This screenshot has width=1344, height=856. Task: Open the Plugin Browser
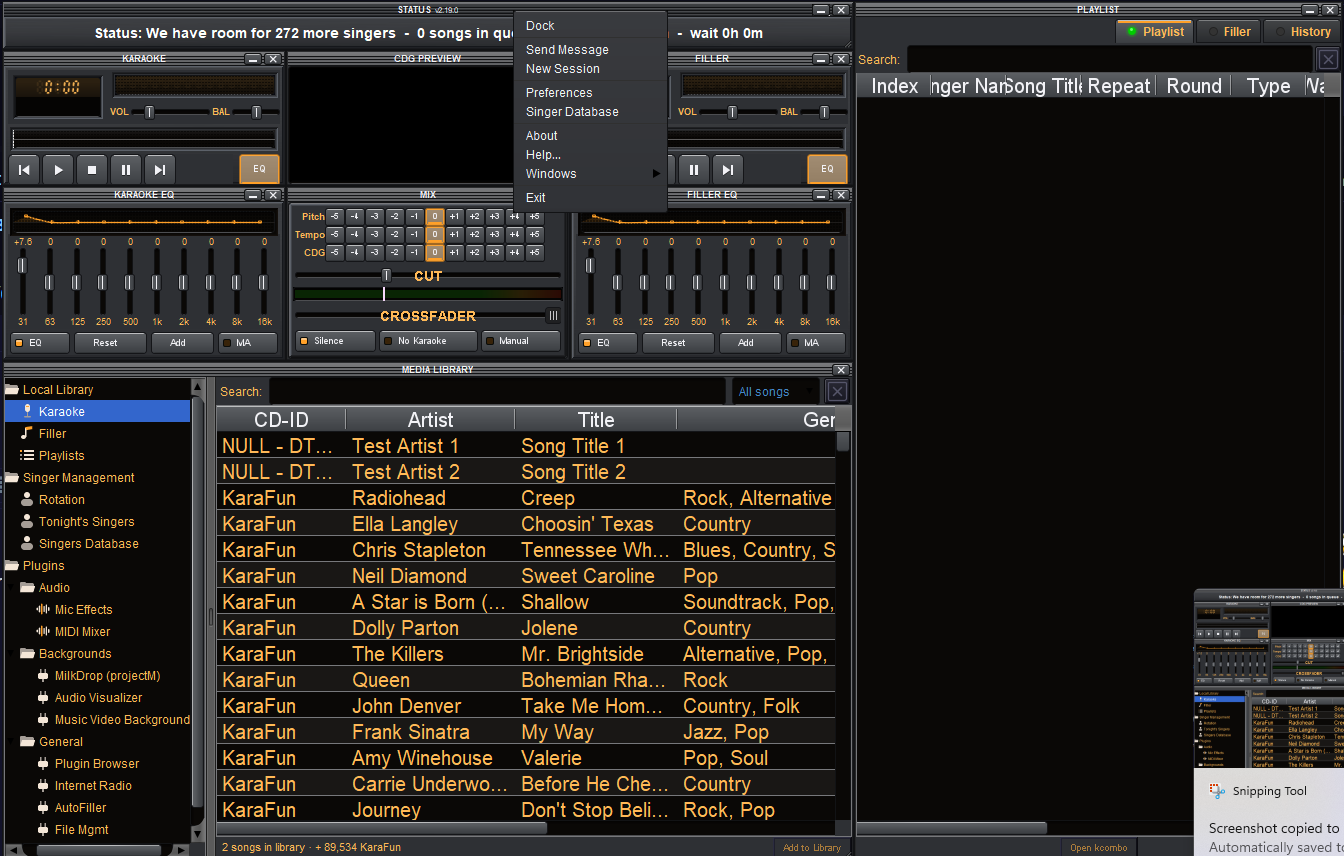pos(97,763)
